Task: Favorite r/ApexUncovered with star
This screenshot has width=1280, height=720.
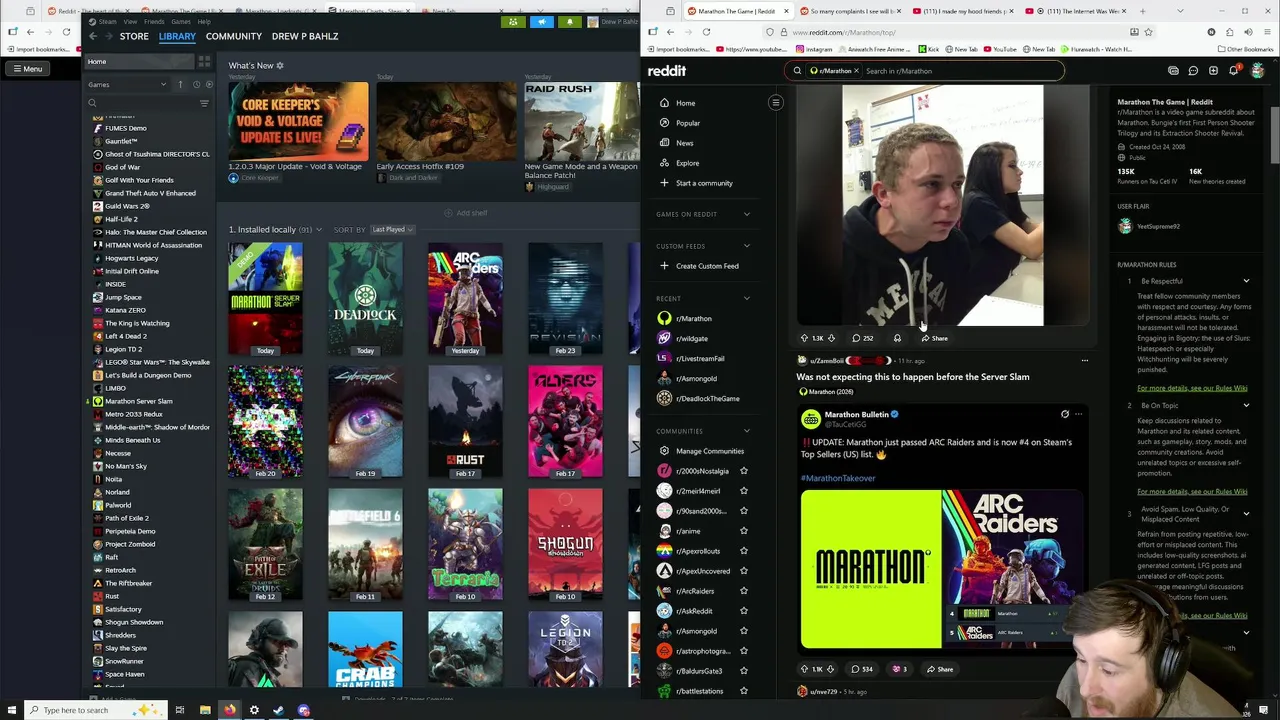Action: (743, 571)
